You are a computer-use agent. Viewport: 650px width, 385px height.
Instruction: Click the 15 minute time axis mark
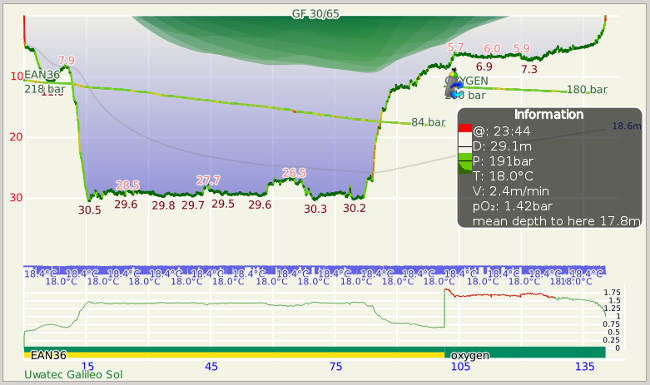coord(87,366)
